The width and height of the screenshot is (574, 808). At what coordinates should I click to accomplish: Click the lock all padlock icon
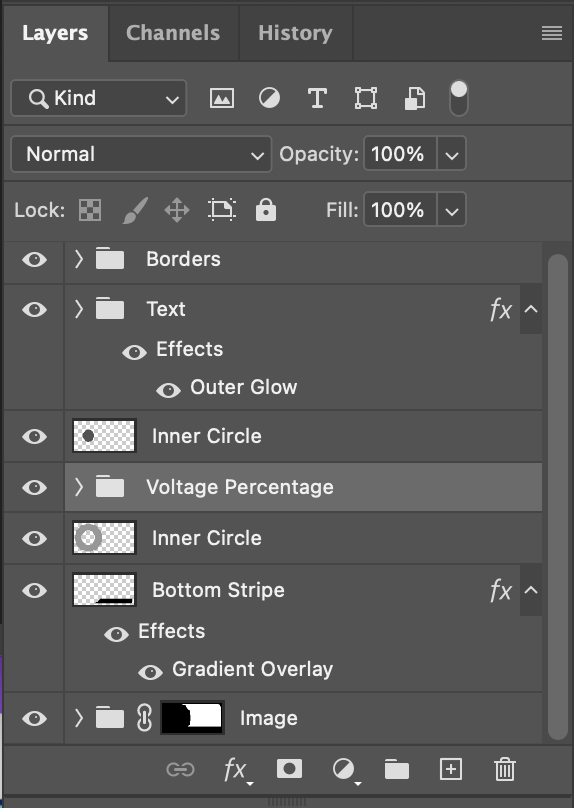[x=266, y=210]
